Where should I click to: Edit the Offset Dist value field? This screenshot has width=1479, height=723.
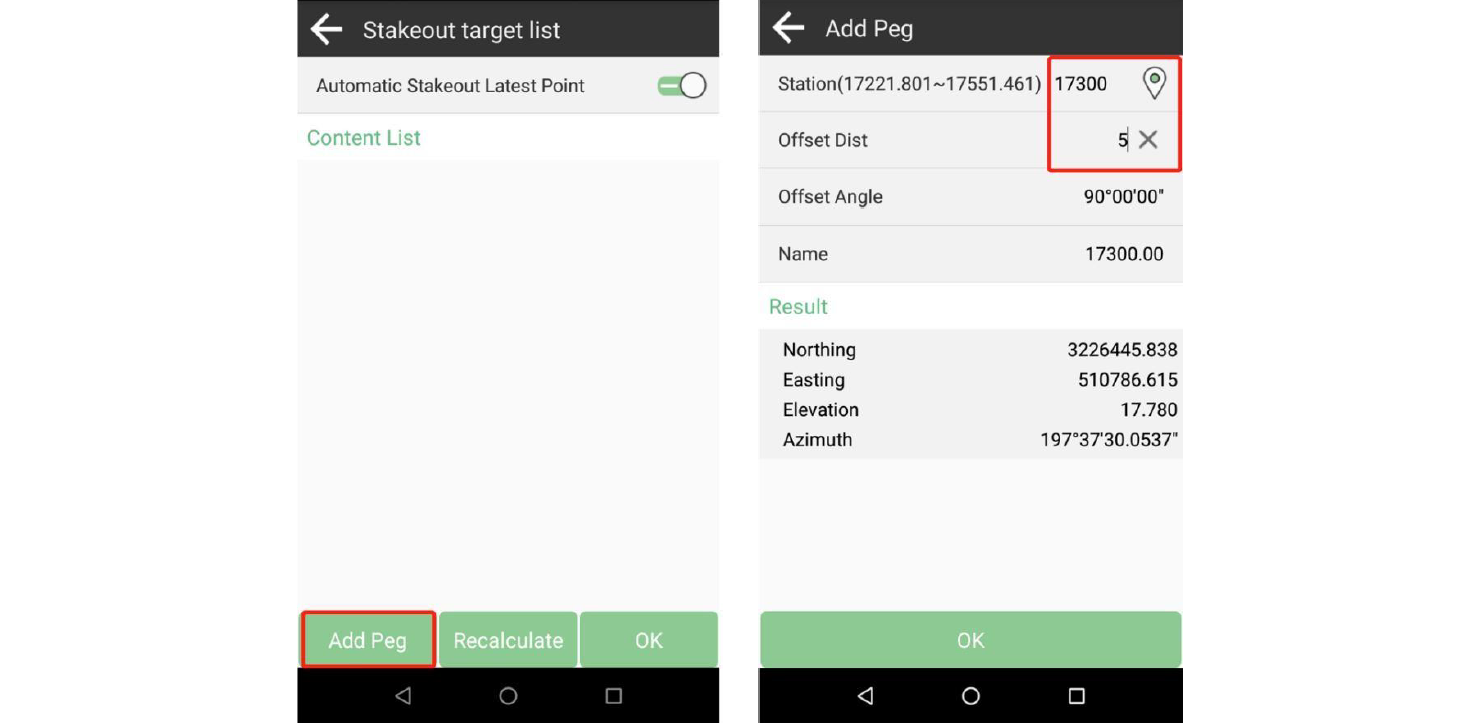pos(1090,140)
